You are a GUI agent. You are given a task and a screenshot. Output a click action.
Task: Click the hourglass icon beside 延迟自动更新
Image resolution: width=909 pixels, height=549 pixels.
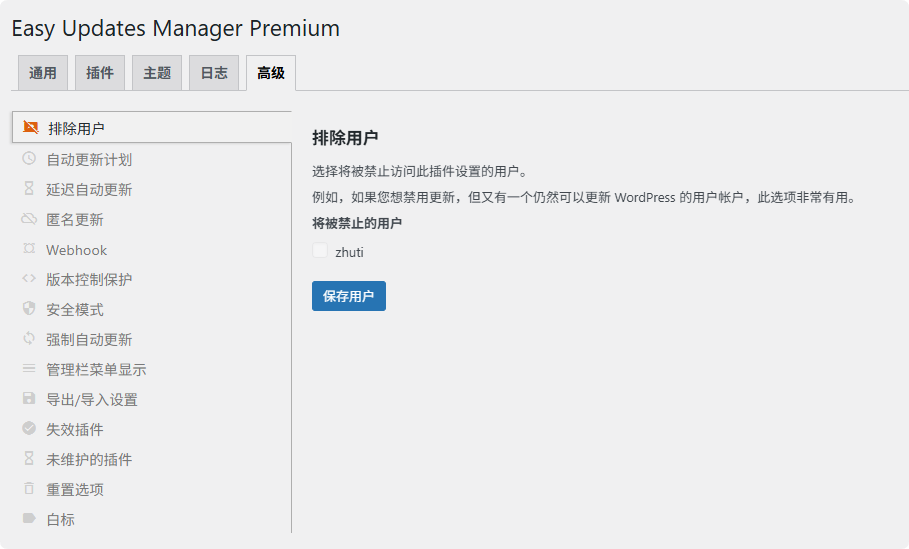tap(29, 188)
